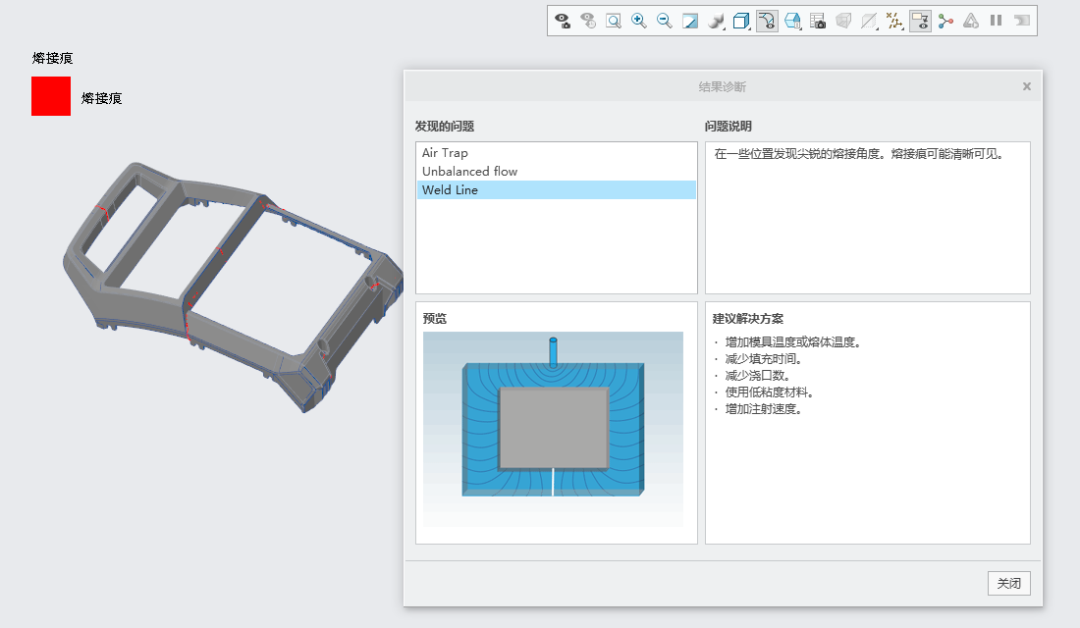Click the problem description text box

868,218
